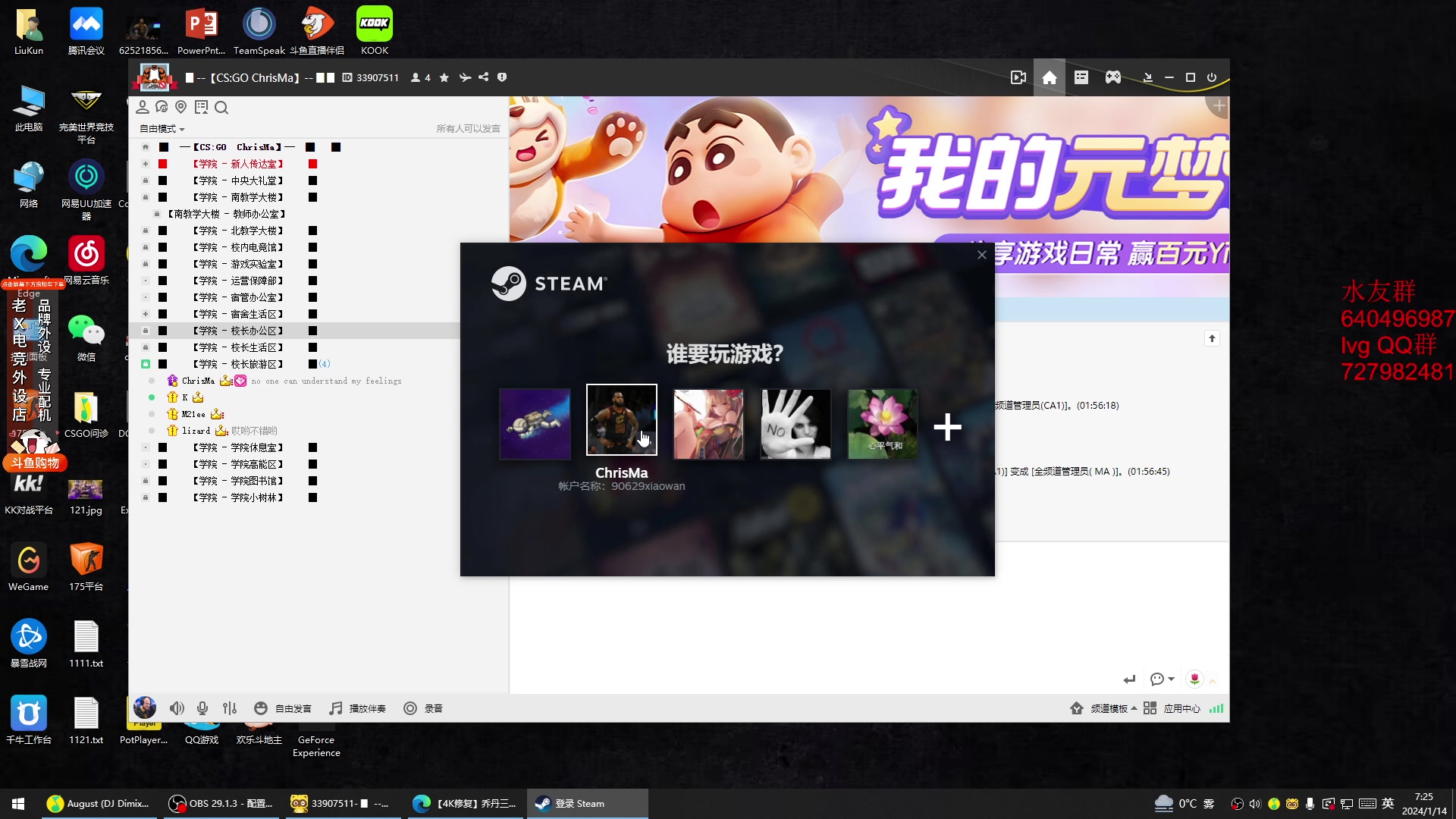Open the audio mixer sliders control

(x=229, y=708)
